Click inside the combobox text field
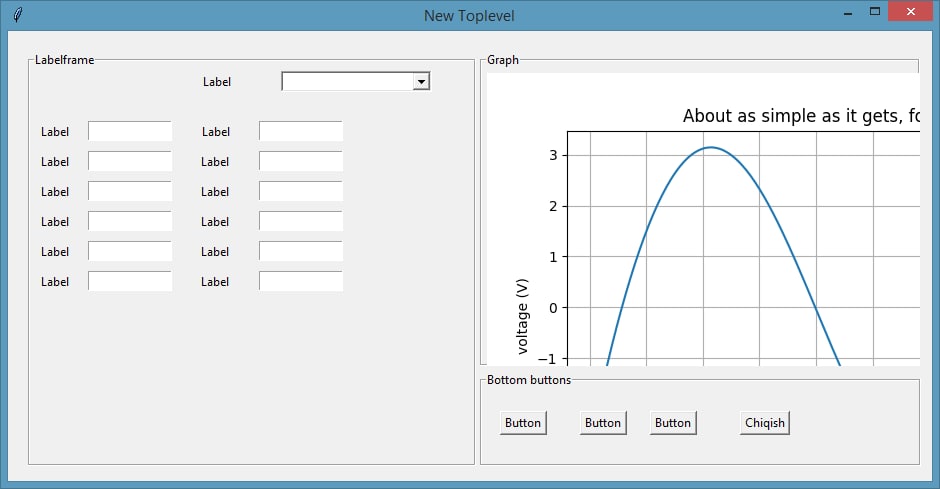 click(348, 82)
